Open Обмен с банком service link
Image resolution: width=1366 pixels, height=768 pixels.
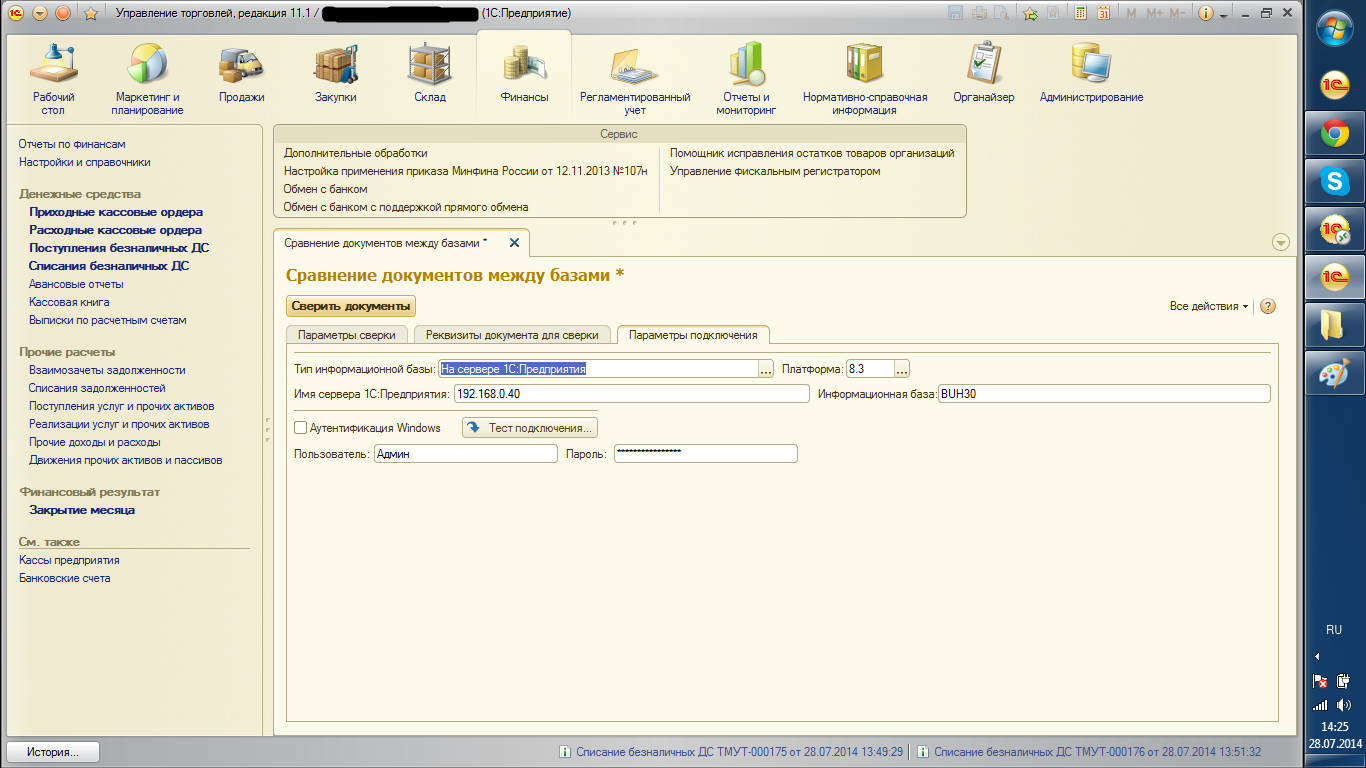click(325, 189)
